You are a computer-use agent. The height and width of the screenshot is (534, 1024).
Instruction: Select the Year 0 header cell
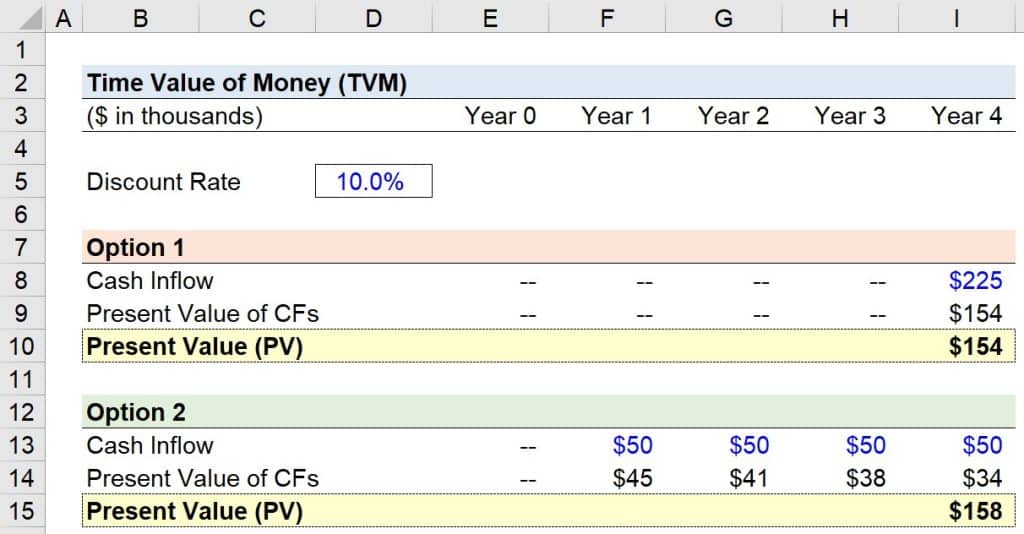[500, 116]
